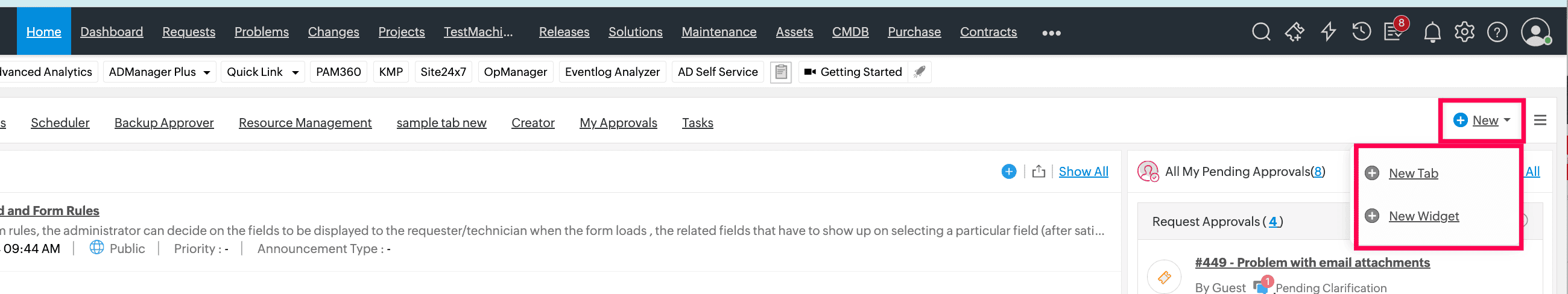Open the pending tasks icon with badge 8

click(x=1393, y=32)
